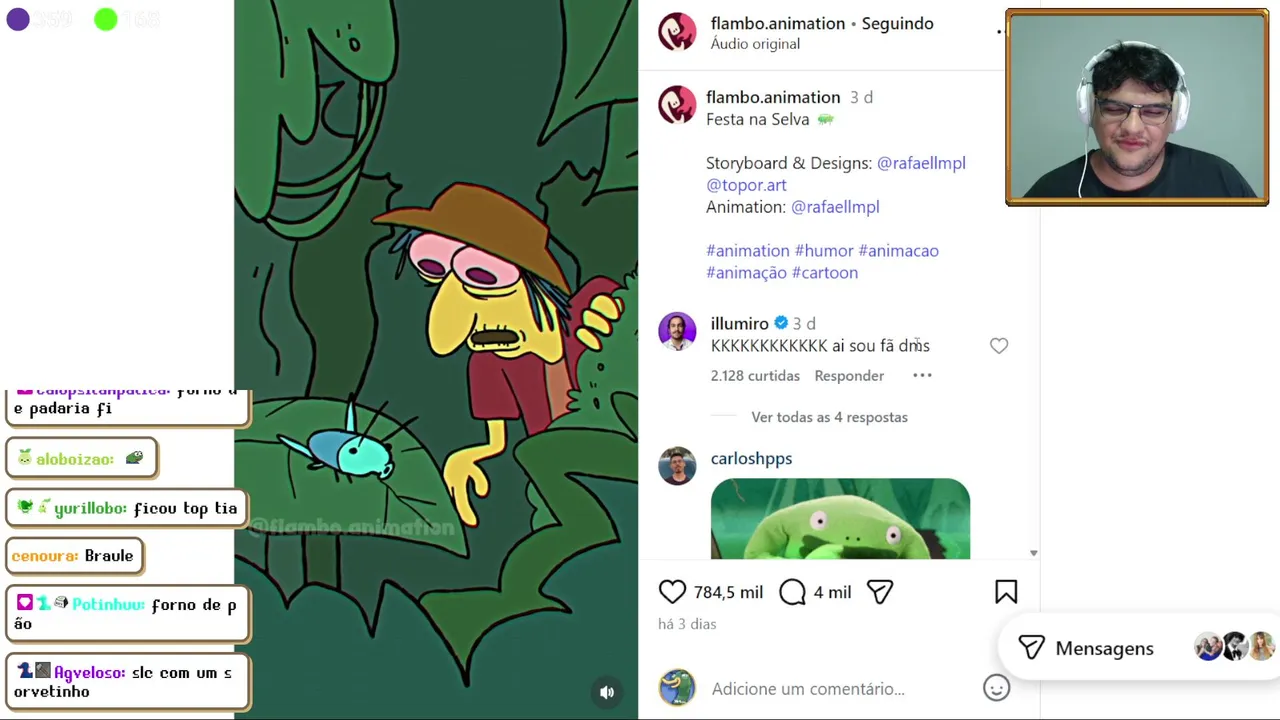
Task: Unmute the video with the speaker icon
Action: pyautogui.click(x=607, y=692)
